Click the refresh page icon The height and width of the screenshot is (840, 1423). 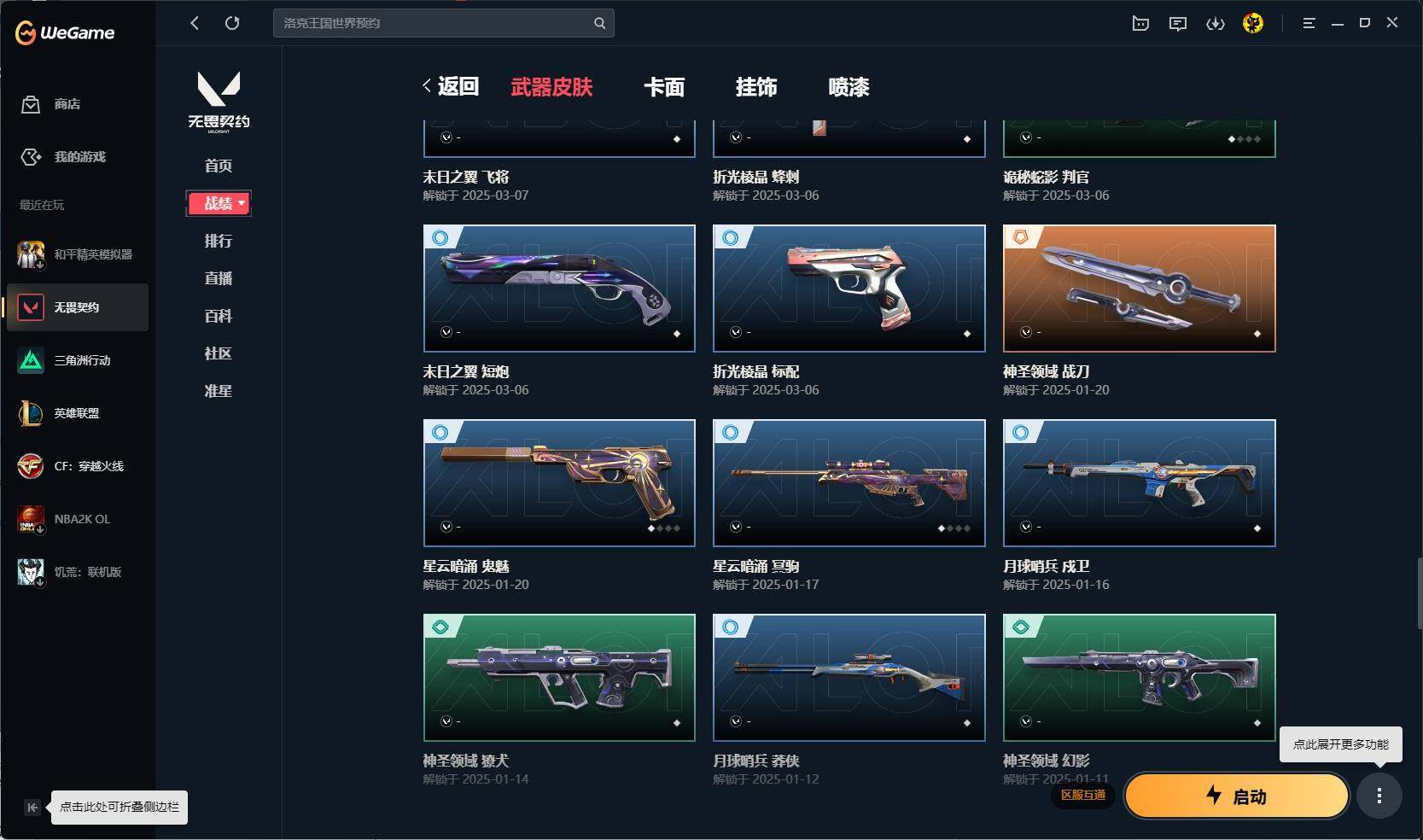(232, 23)
